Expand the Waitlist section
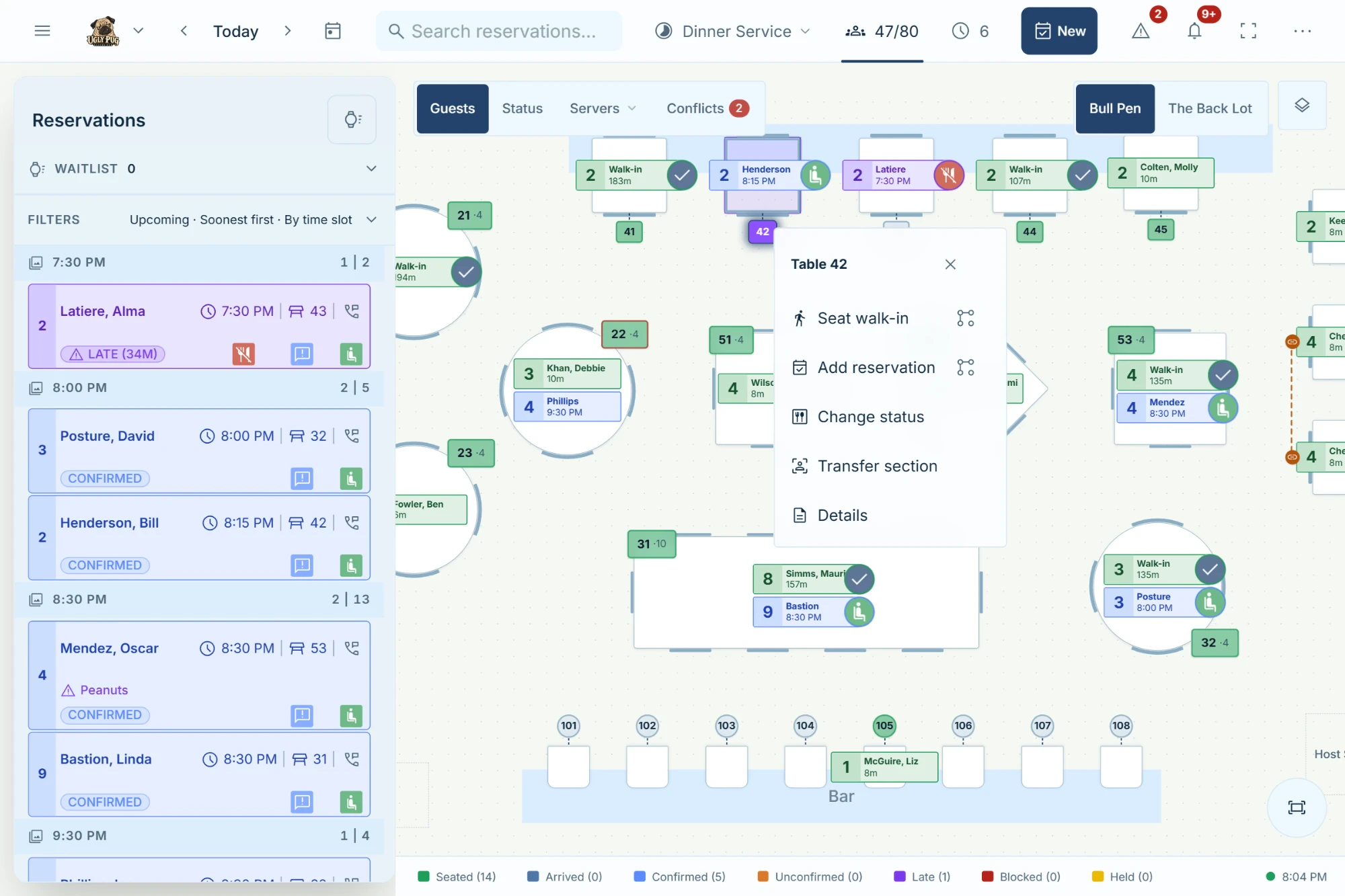This screenshot has height=896, width=1345. point(371,169)
